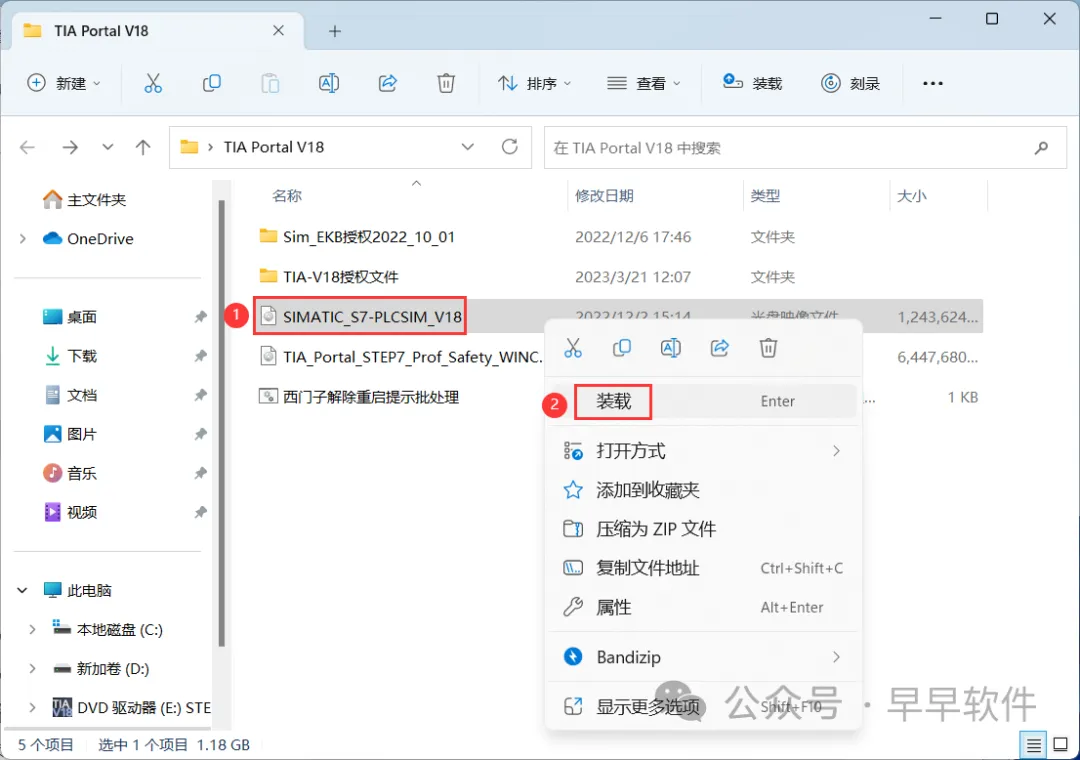
Task: Select 压缩为 ZIP 文件 option
Action: click(703, 529)
